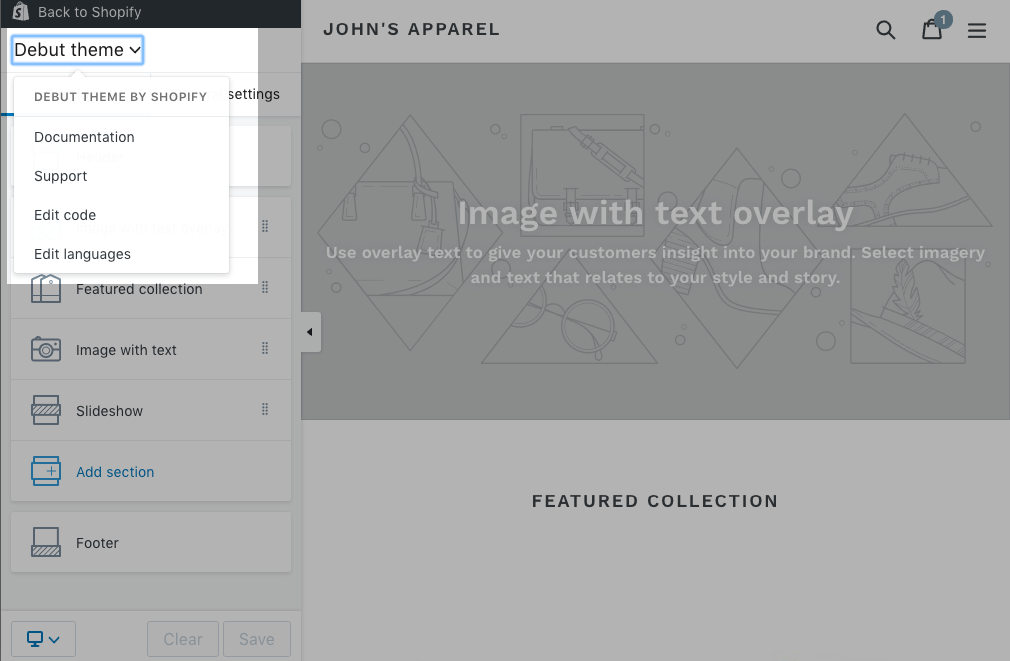Choose Edit code menu entry
The width and height of the screenshot is (1010, 661).
coord(65,215)
